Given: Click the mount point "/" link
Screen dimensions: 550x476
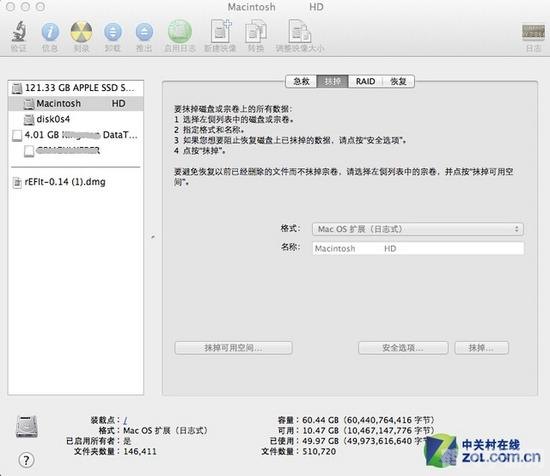Looking at the screenshot, I should click(x=125, y=420).
